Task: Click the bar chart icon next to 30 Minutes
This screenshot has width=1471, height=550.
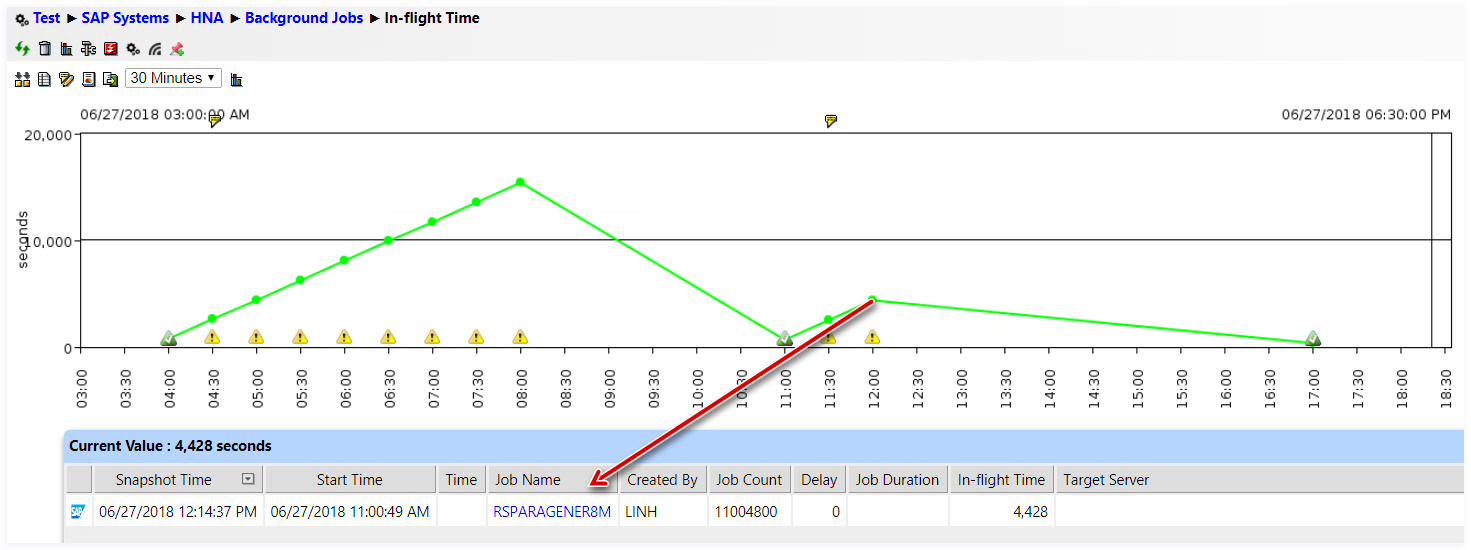Action: pos(237,79)
